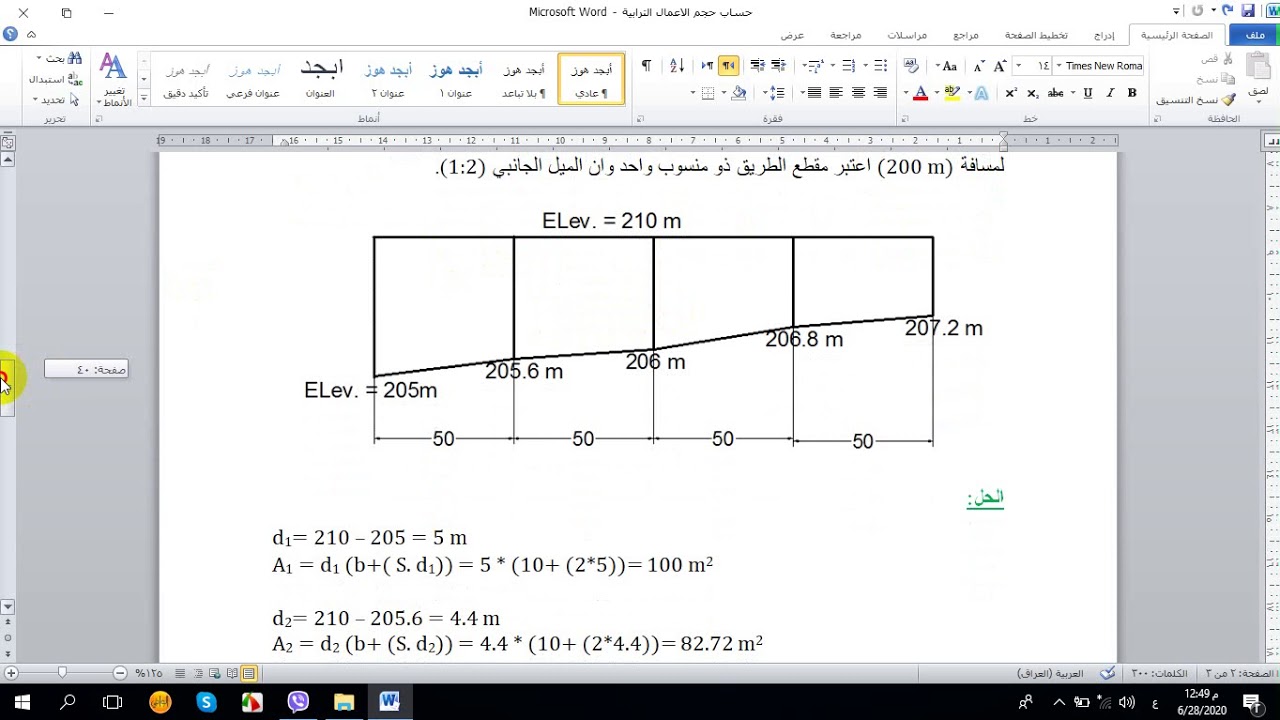This screenshot has height=720, width=1280.
Task: Click Grow Font button
Action: coord(1002,66)
